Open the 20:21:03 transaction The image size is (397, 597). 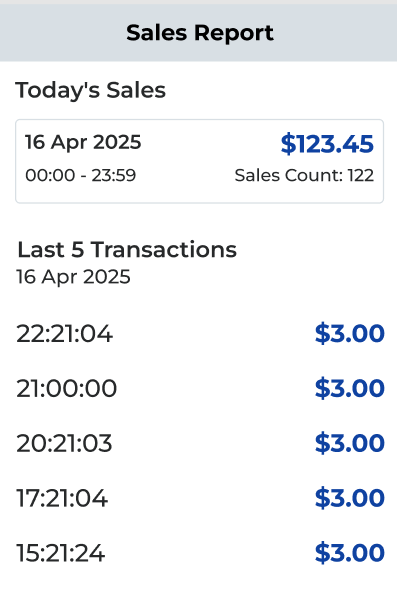point(199,444)
